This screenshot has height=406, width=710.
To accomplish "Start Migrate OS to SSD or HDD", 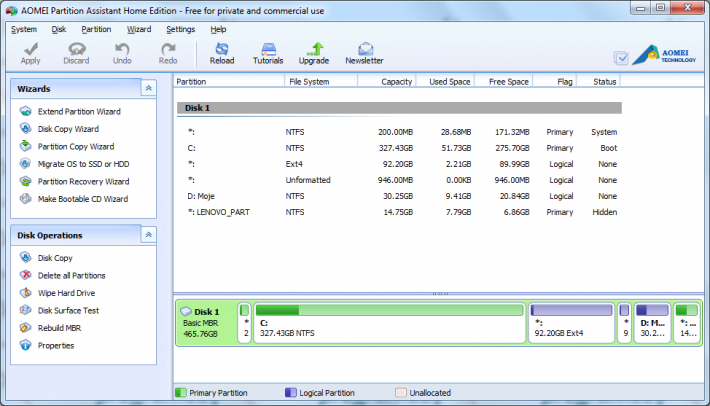I will (83, 164).
